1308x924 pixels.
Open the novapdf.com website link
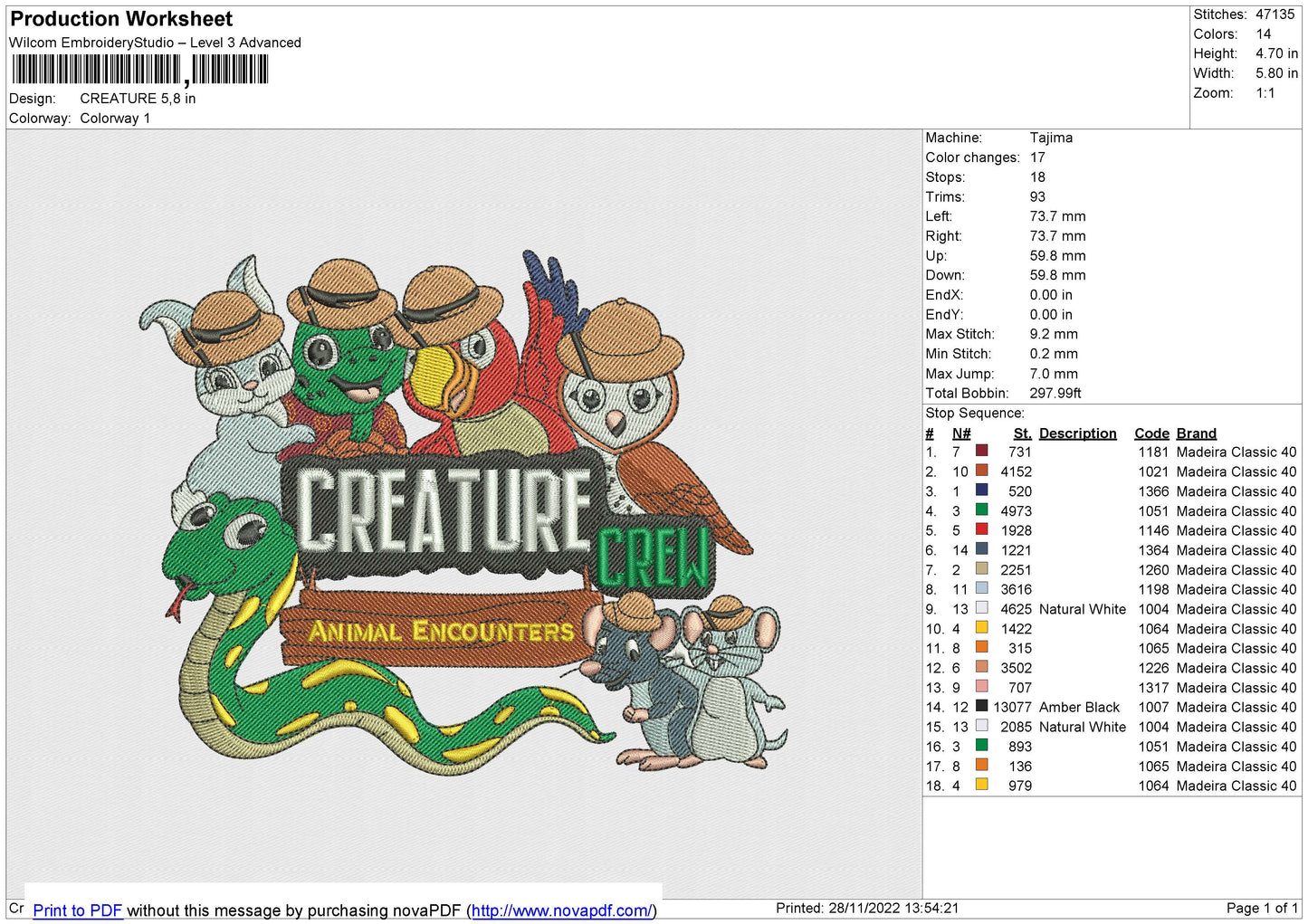[x=561, y=910]
